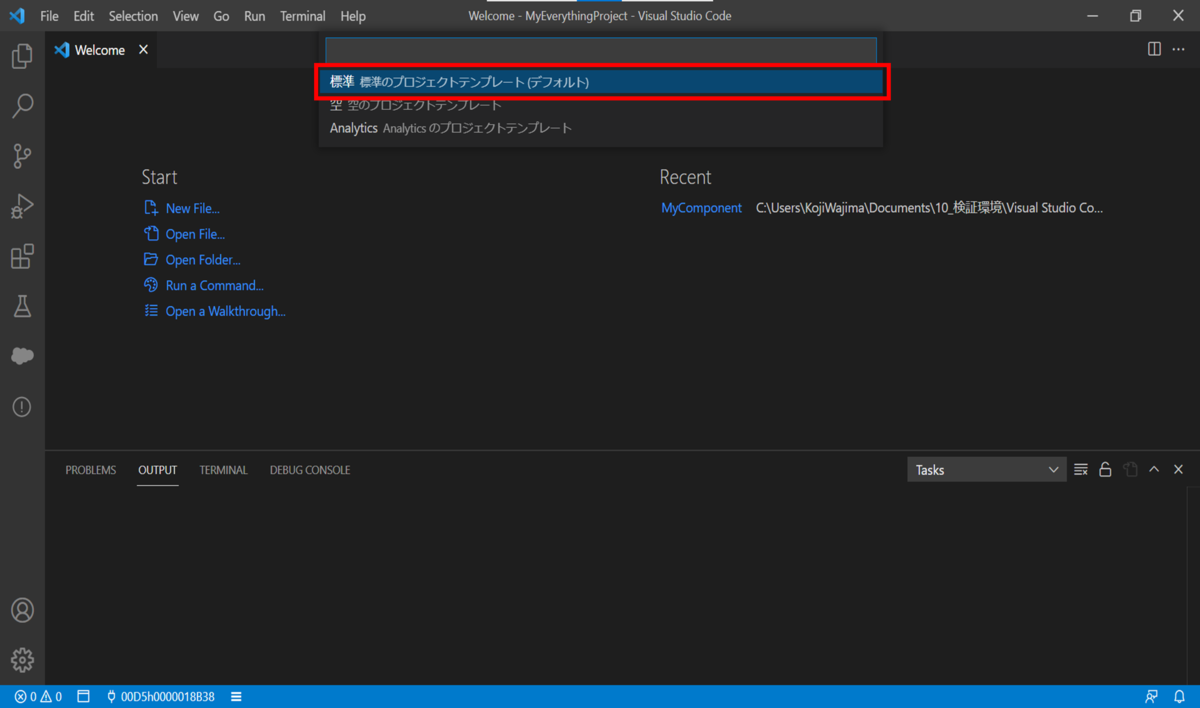Switch to the OUTPUT panel tab

click(158, 470)
